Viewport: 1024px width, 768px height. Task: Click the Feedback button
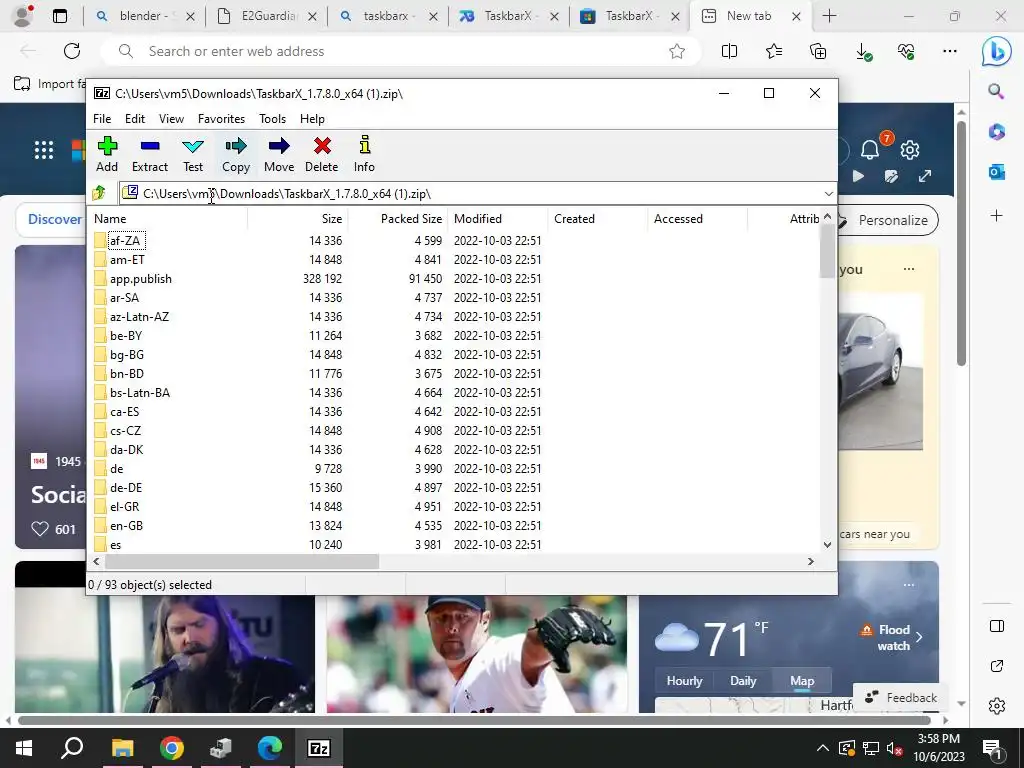901,697
